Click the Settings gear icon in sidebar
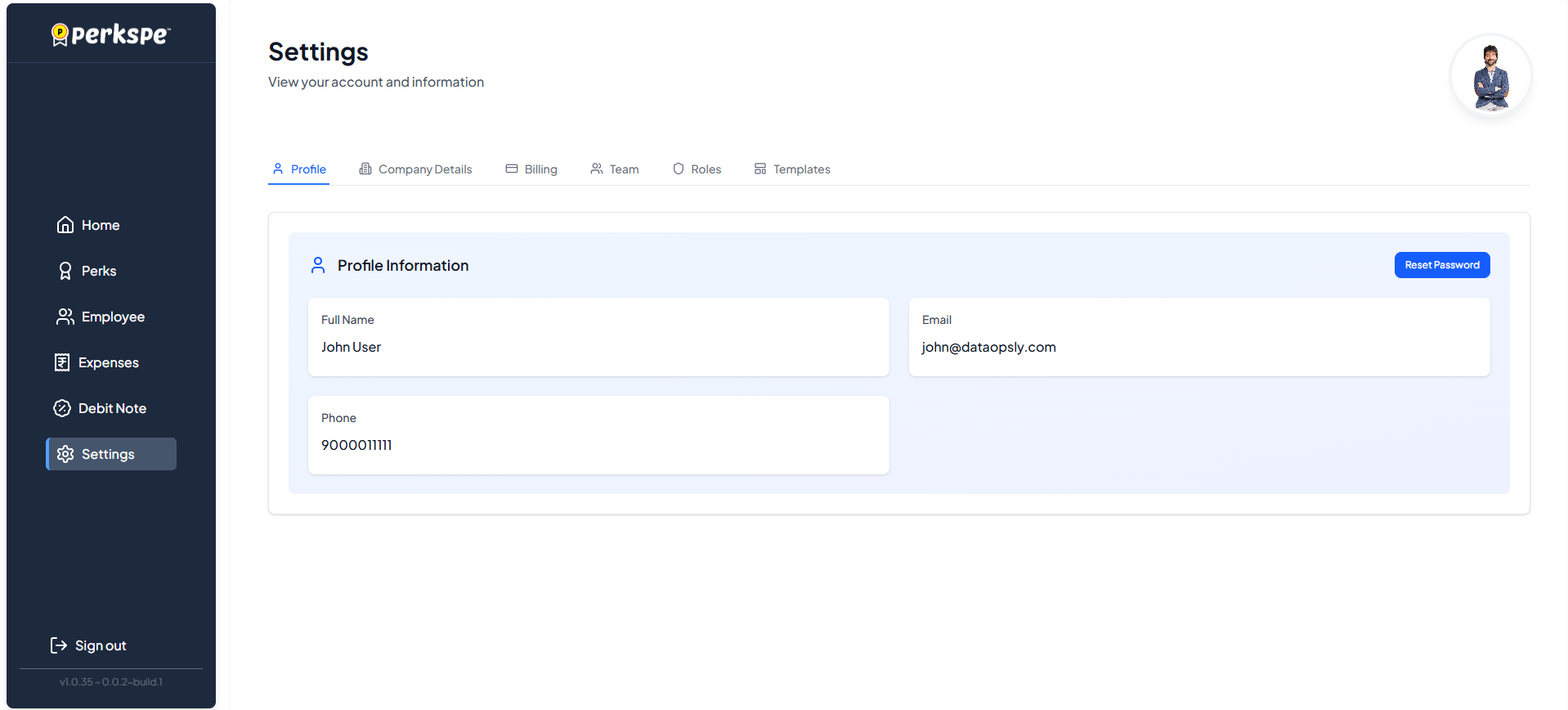1568x710 pixels. 65,454
